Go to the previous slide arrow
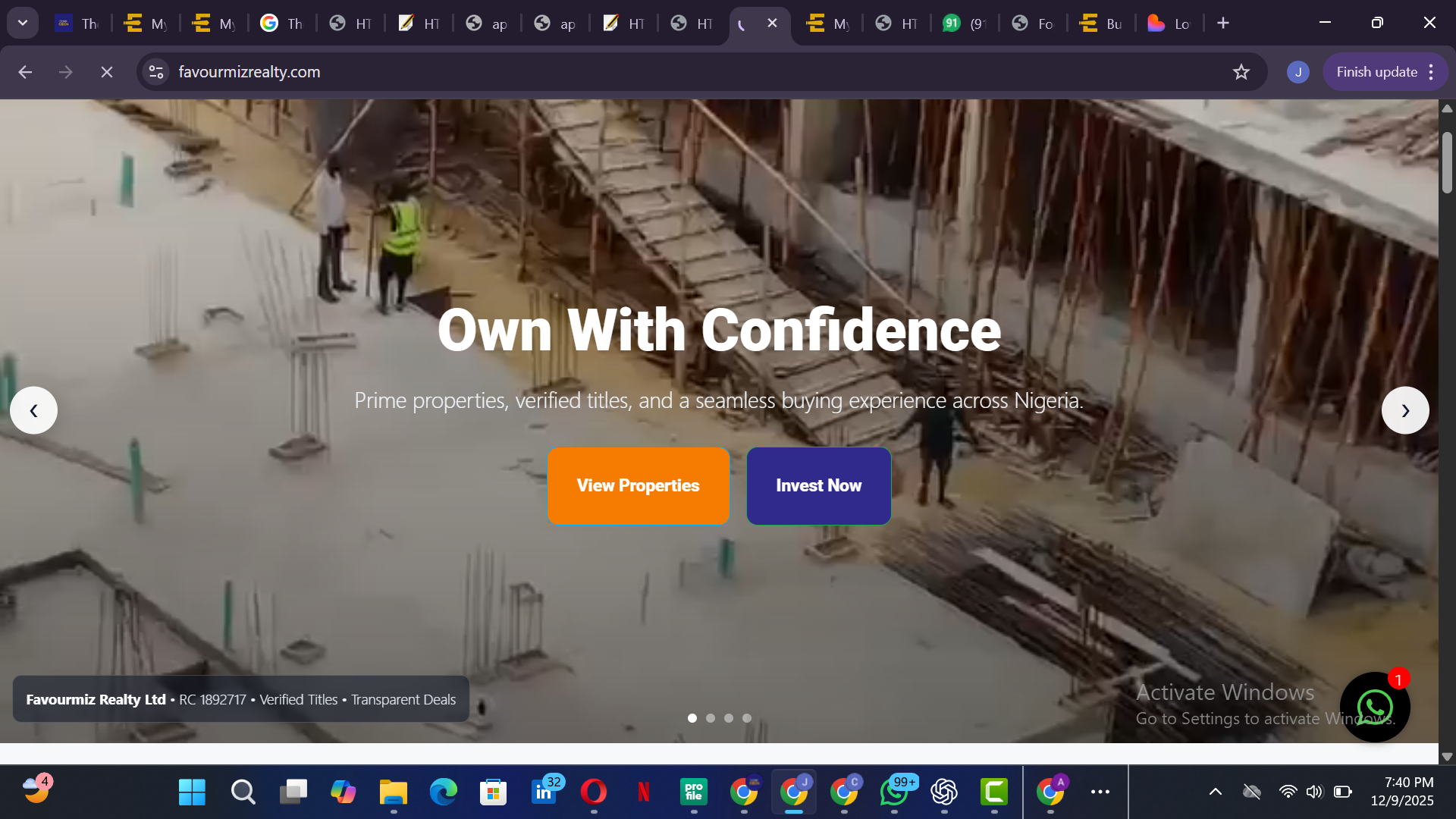The width and height of the screenshot is (1456, 819). coord(33,409)
